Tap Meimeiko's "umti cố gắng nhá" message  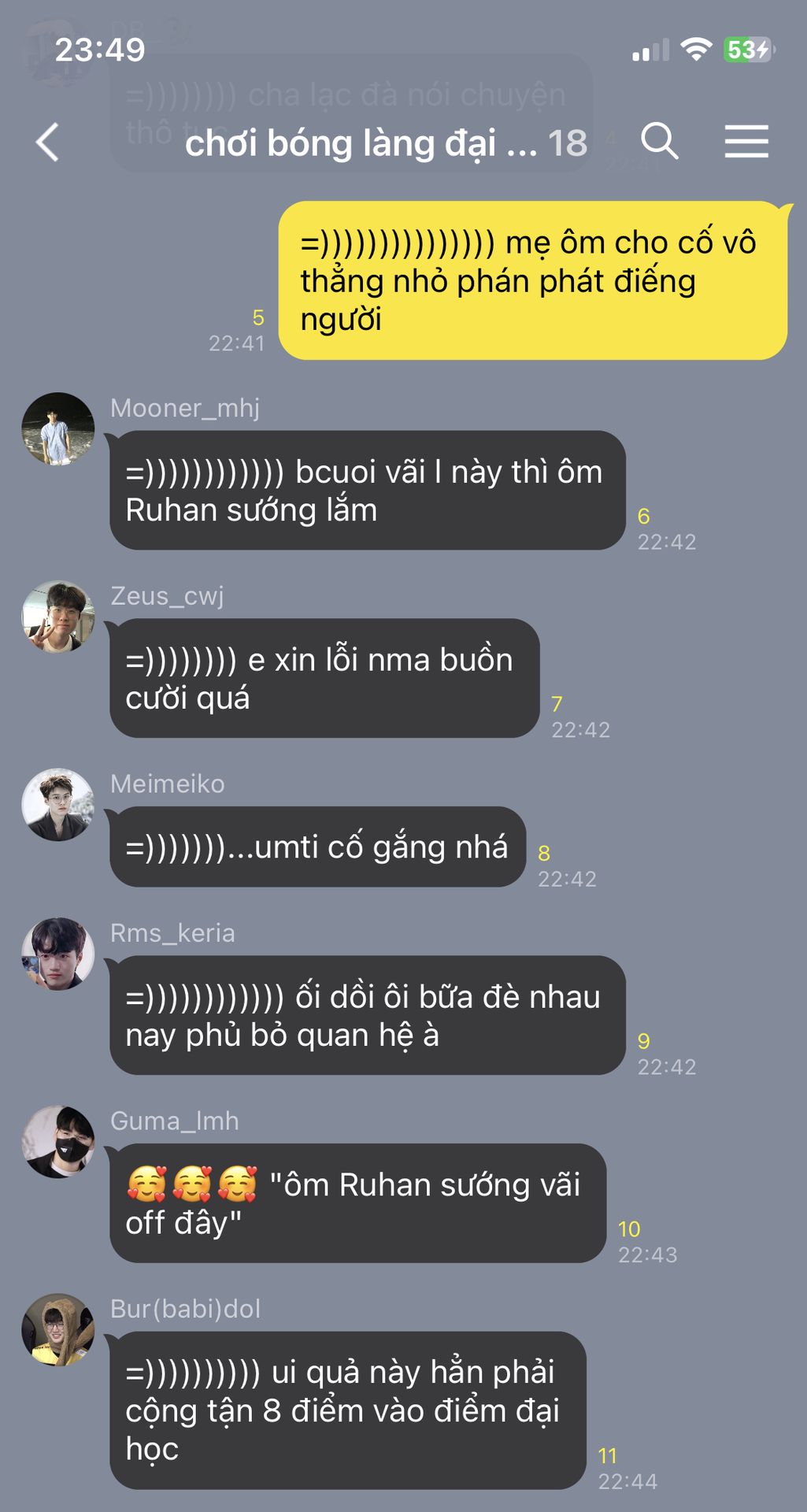[x=317, y=847]
